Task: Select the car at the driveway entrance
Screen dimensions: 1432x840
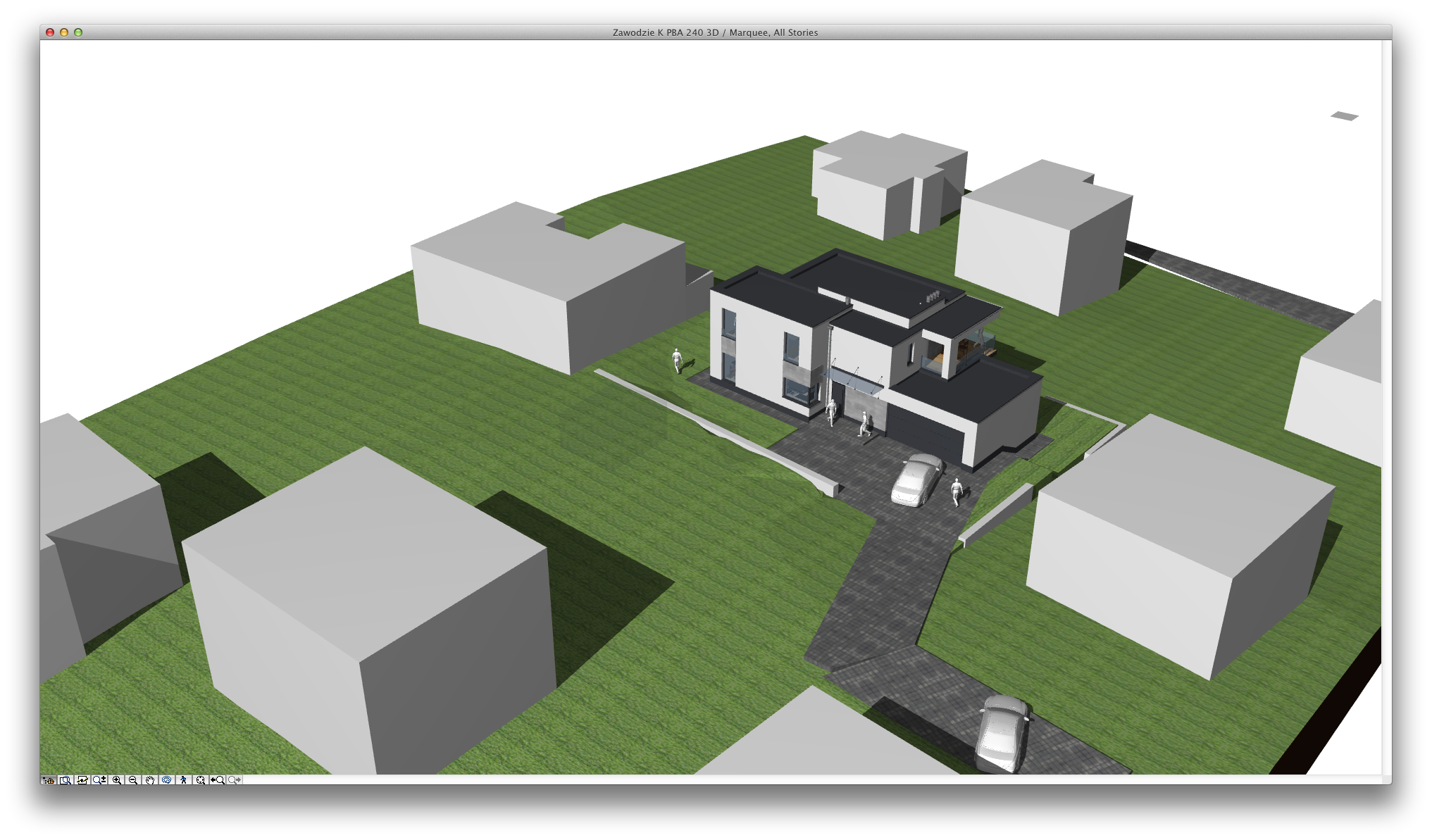Action: (1002, 734)
